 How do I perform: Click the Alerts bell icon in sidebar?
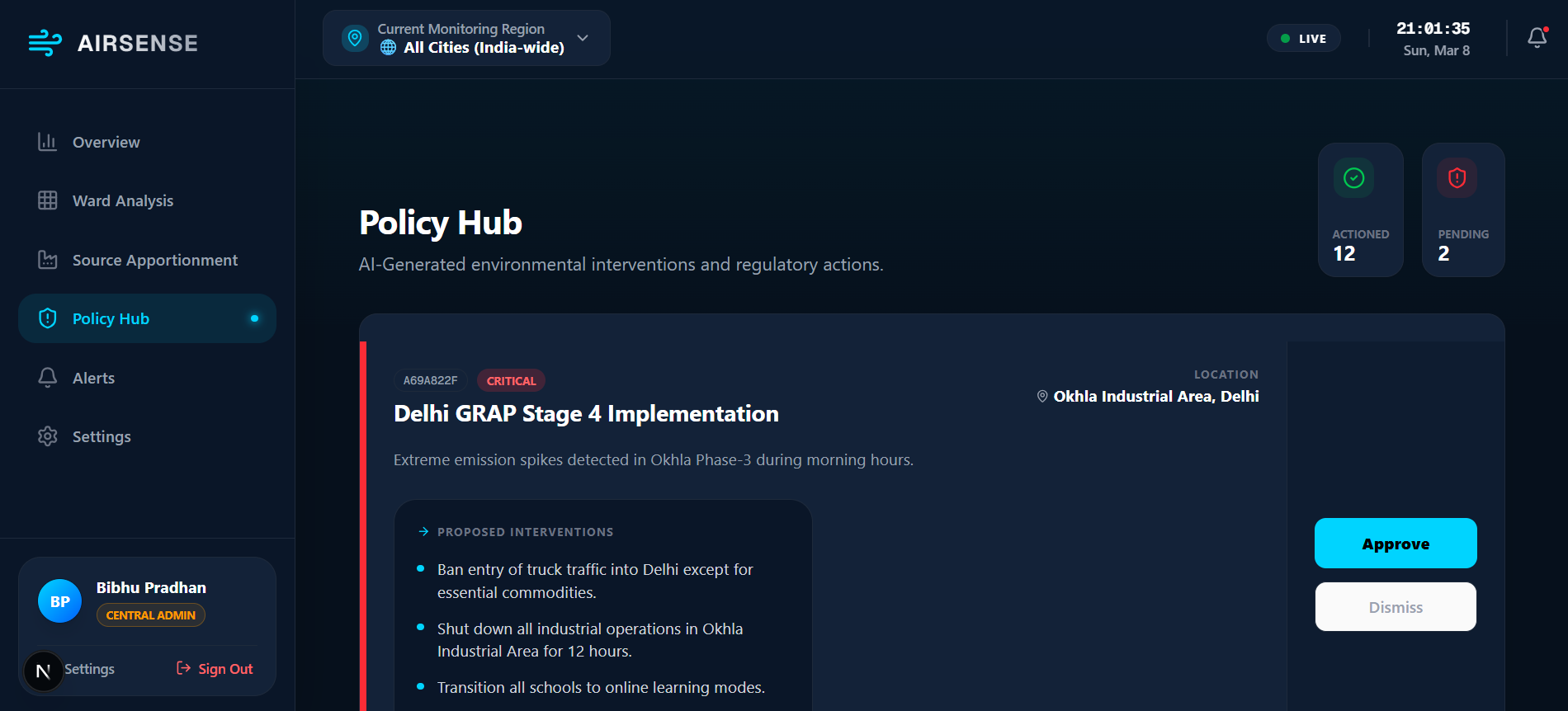click(x=48, y=378)
